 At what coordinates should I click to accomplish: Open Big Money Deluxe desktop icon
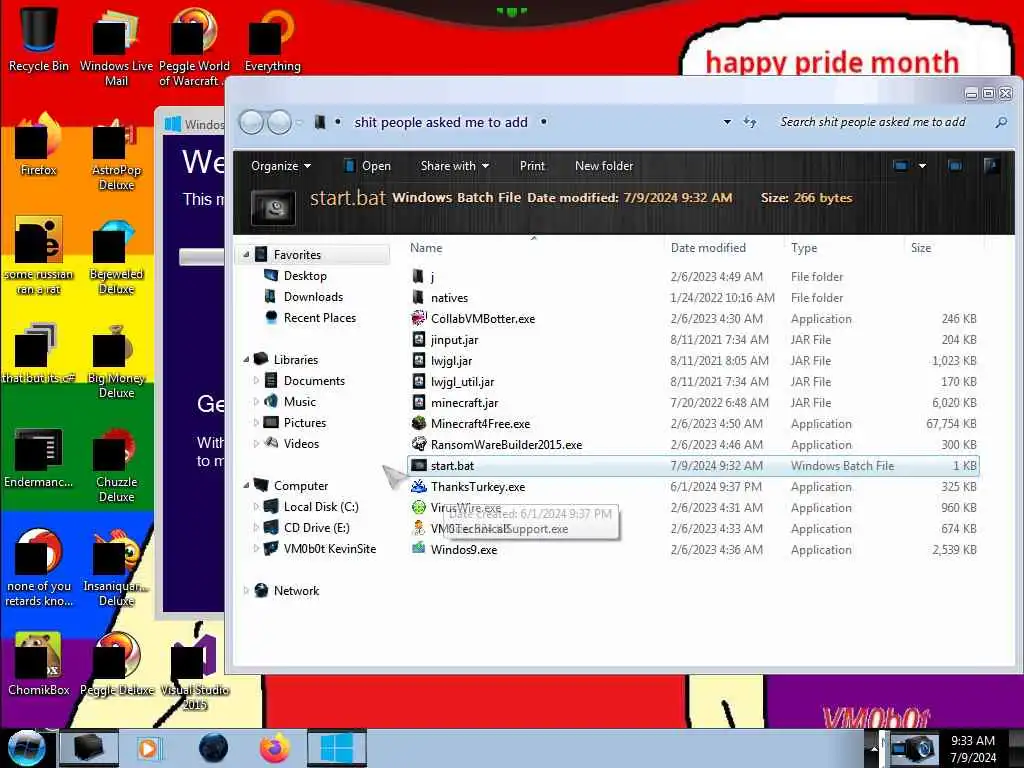(x=116, y=361)
